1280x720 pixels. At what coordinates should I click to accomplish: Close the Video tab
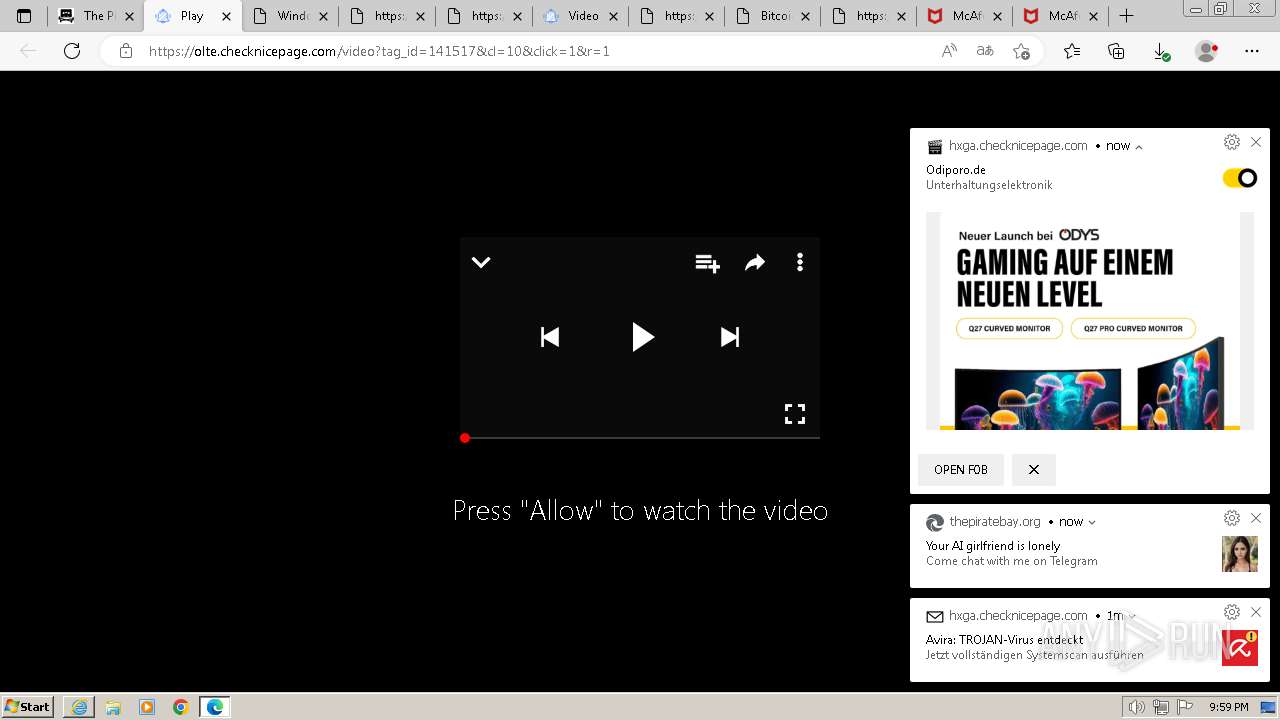(613, 16)
